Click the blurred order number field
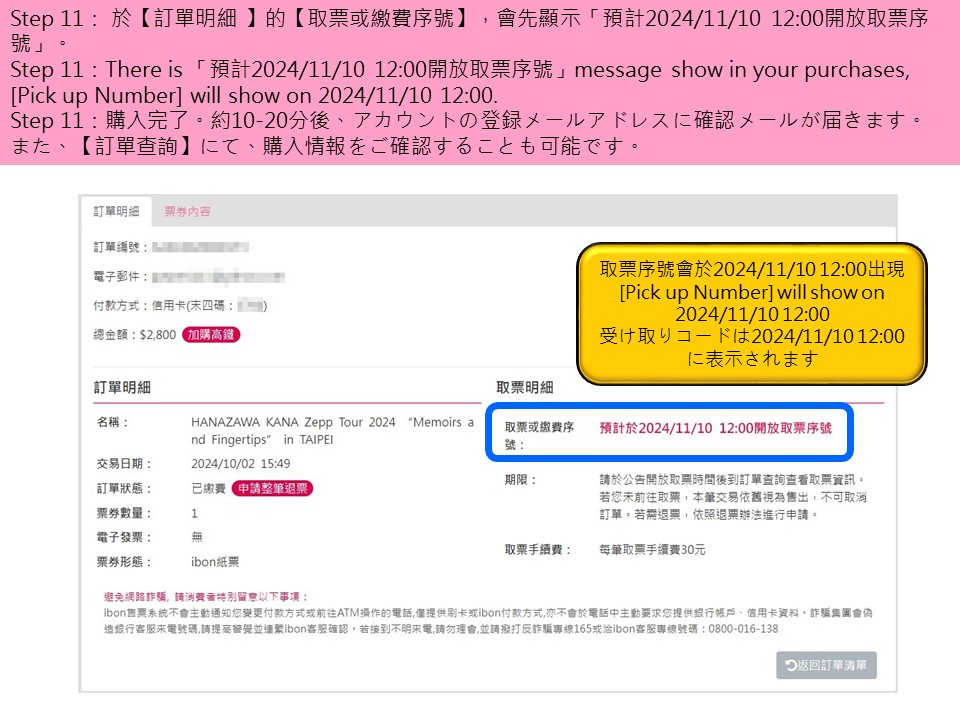Image resolution: width=960 pixels, height=720 pixels. pyautogui.click(x=201, y=247)
